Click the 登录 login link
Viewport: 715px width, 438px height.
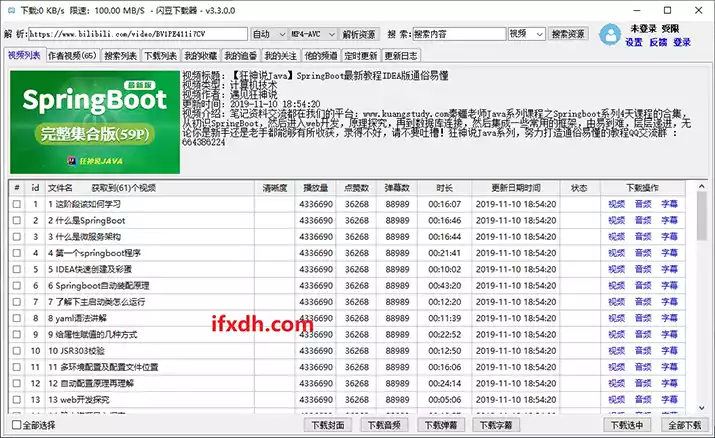pyautogui.click(x=682, y=43)
